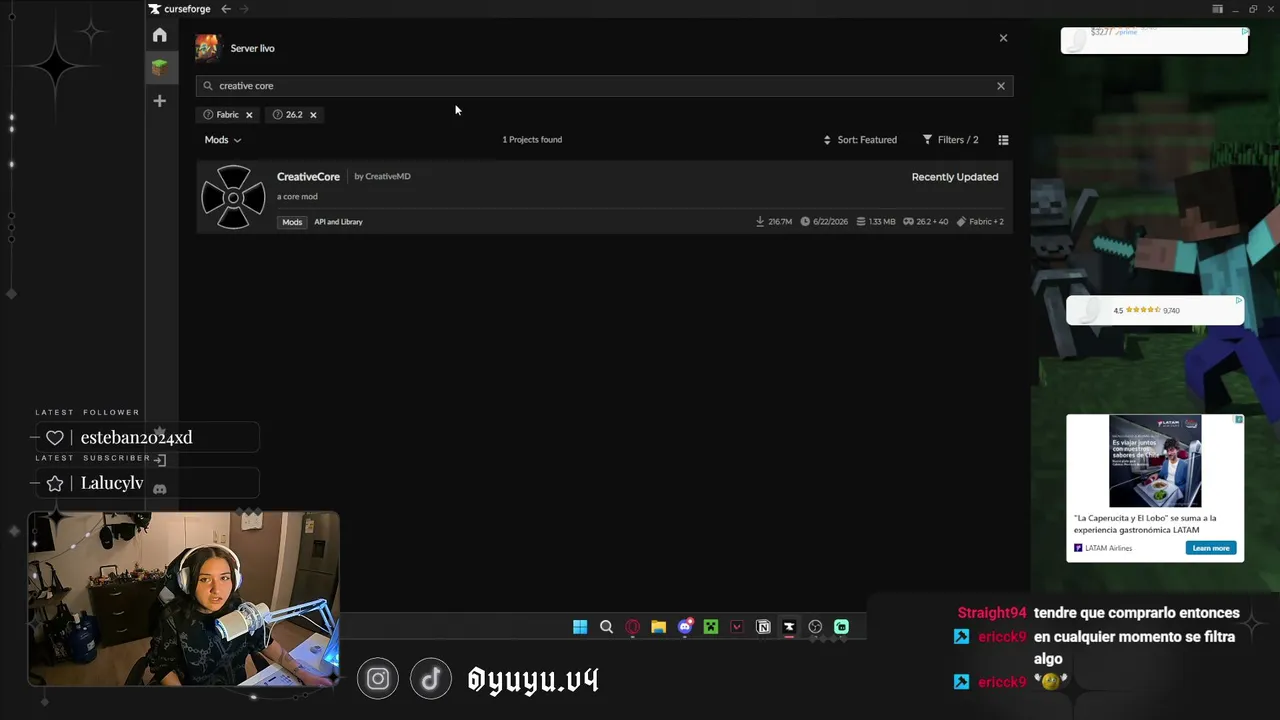
Task: Click the 216.7M downloads count
Action: point(774,222)
